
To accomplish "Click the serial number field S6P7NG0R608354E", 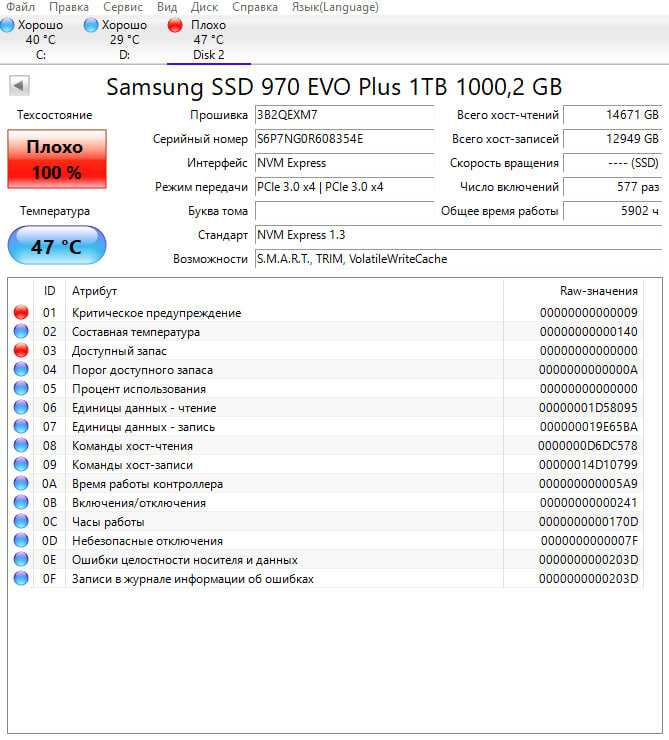I will tap(344, 139).
